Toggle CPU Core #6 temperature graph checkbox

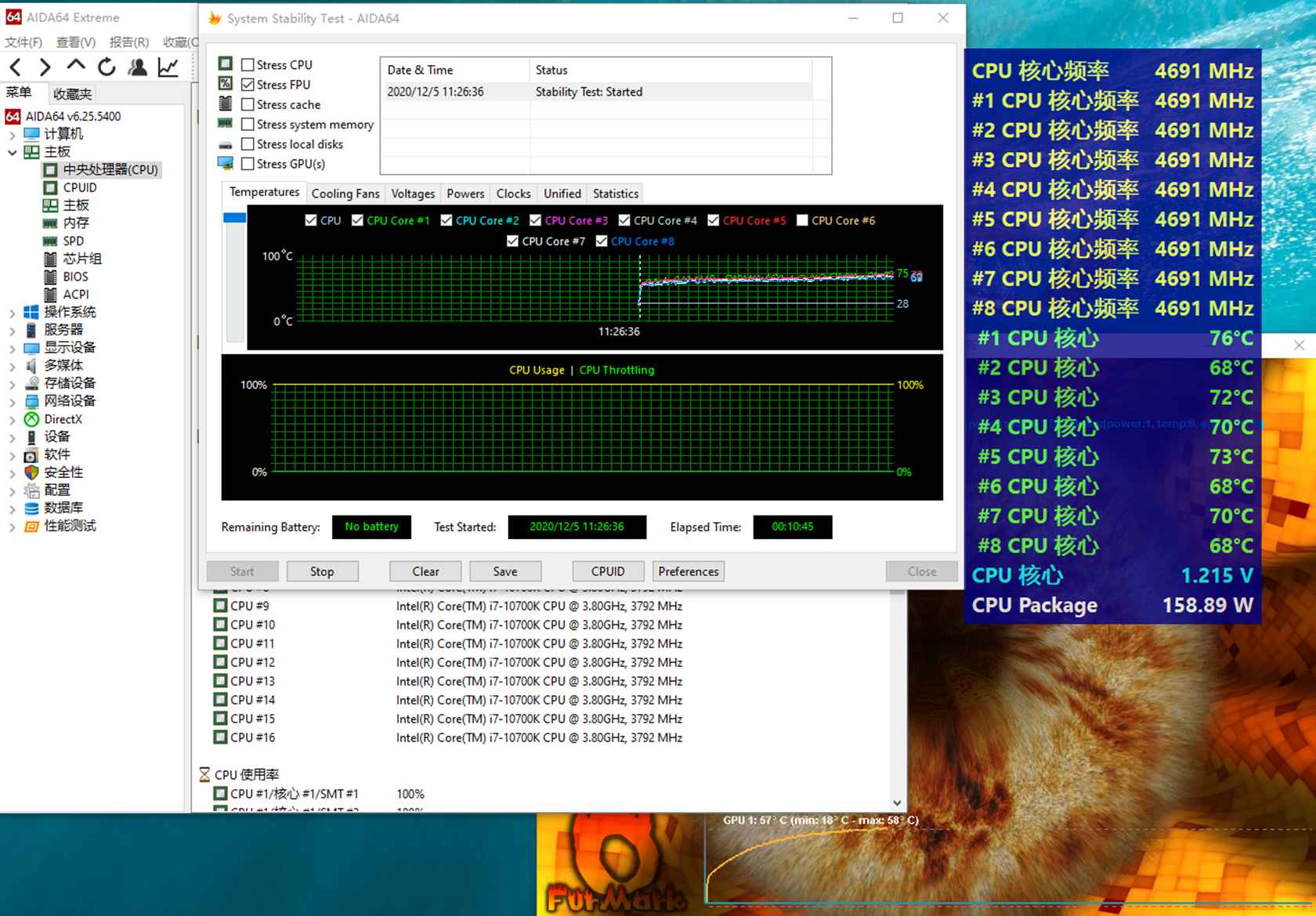point(802,220)
